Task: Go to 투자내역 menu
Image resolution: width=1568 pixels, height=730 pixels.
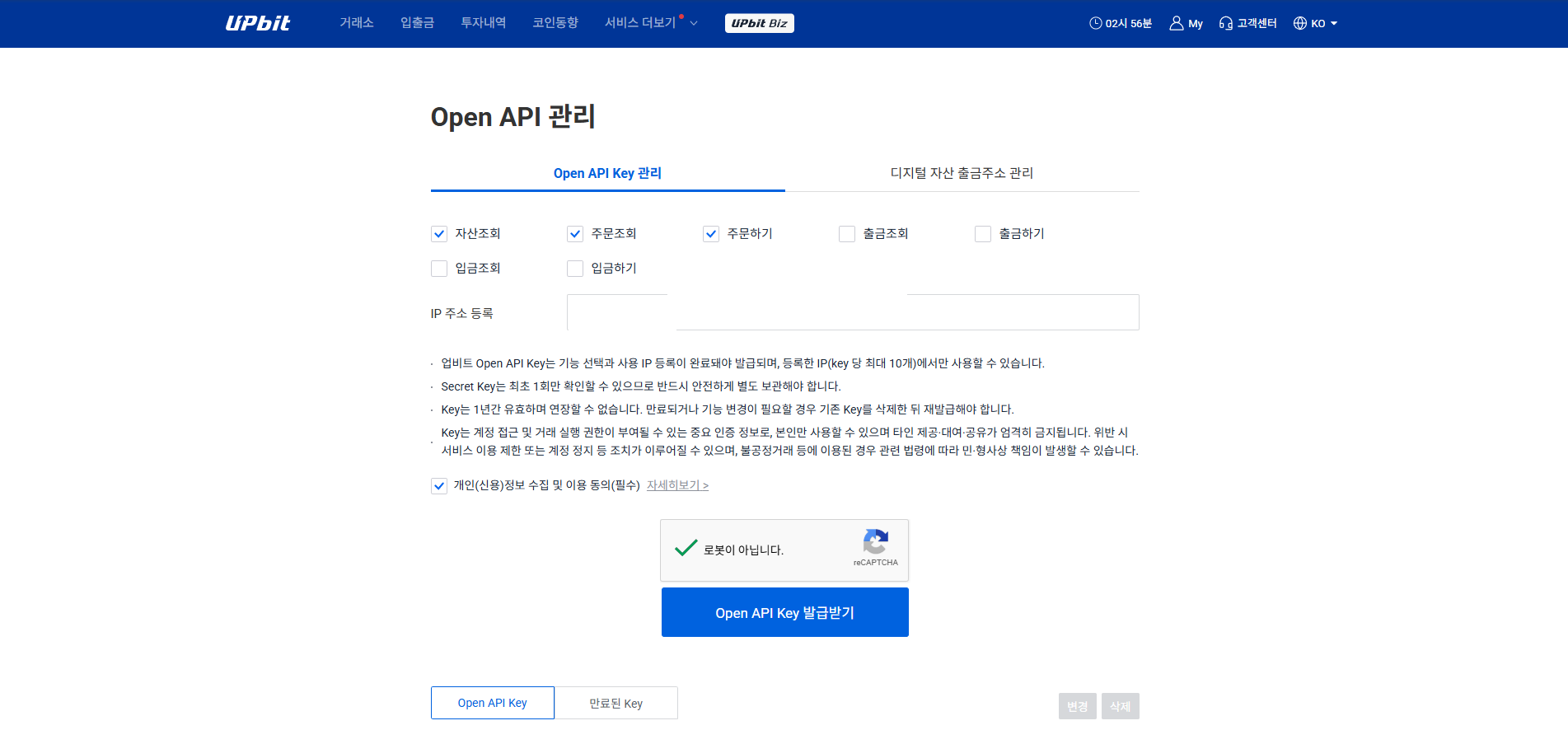Action: 484,23
